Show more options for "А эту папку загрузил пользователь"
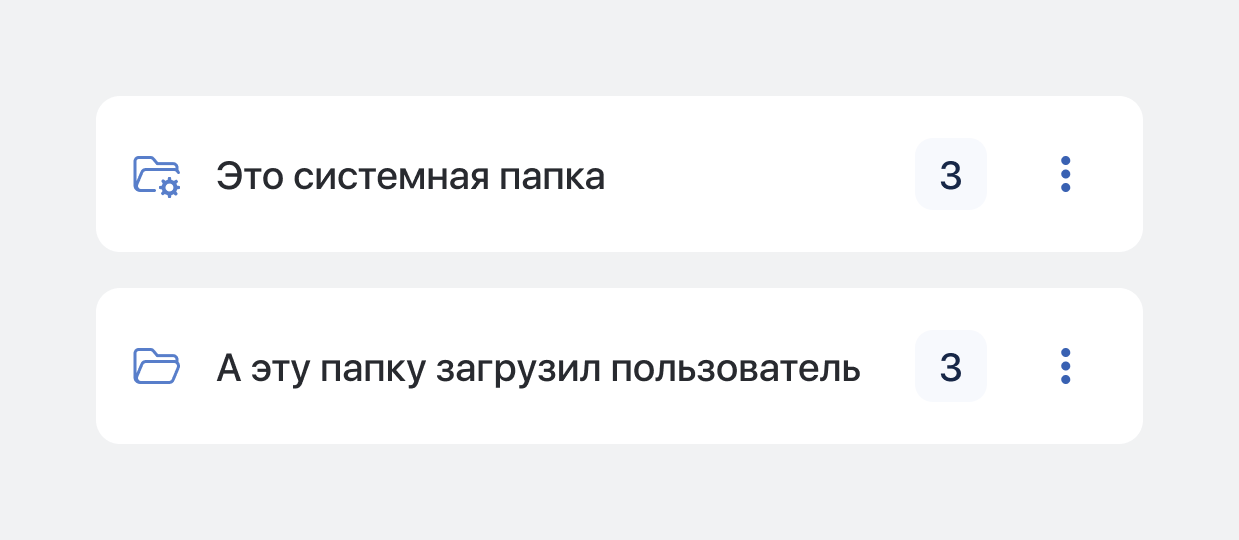The image size is (1239, 540). point(1065,367)
